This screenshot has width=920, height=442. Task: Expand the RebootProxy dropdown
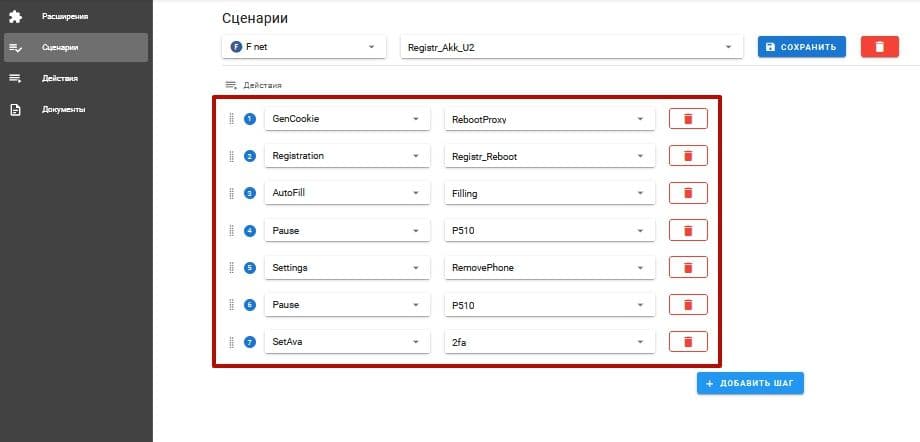pyautogui.click(x=549, y=119)
